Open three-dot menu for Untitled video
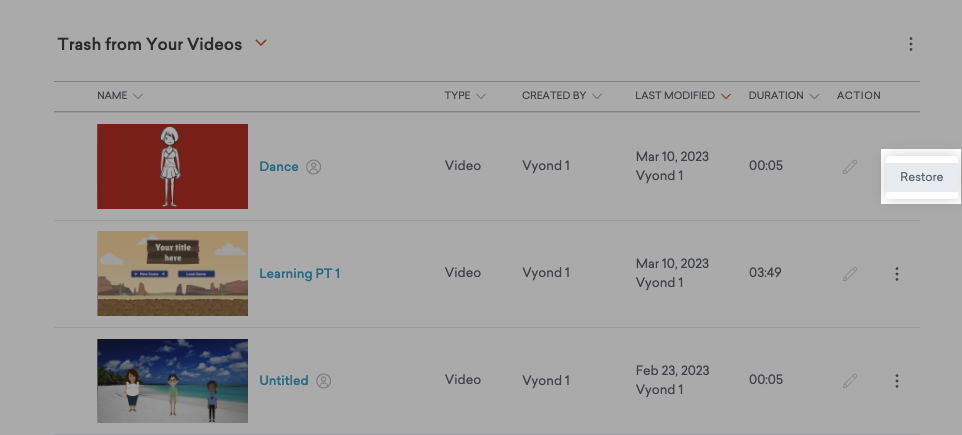Viewport: 962px width, 435px height. (x=897, y=381)
